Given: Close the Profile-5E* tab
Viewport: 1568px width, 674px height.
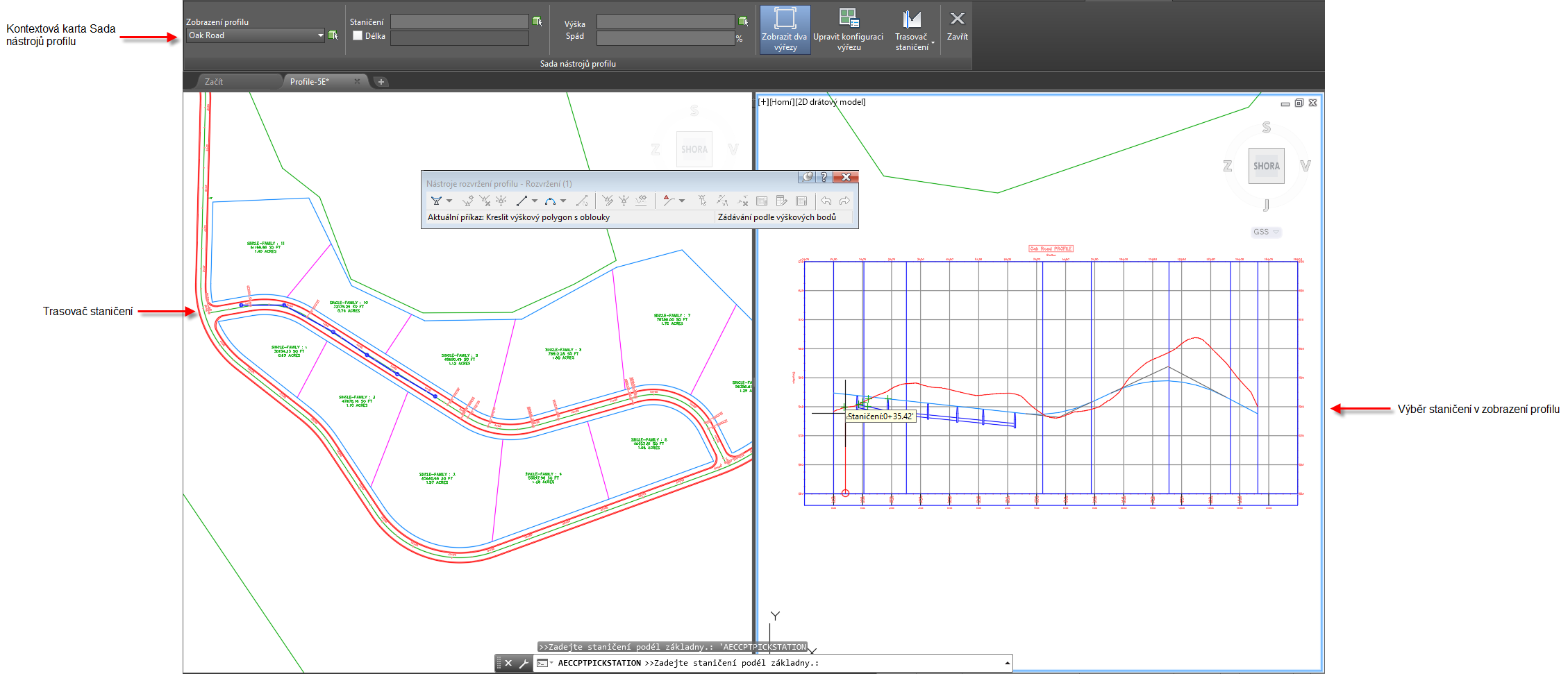Looking at the screenshot, I should 358,81.
